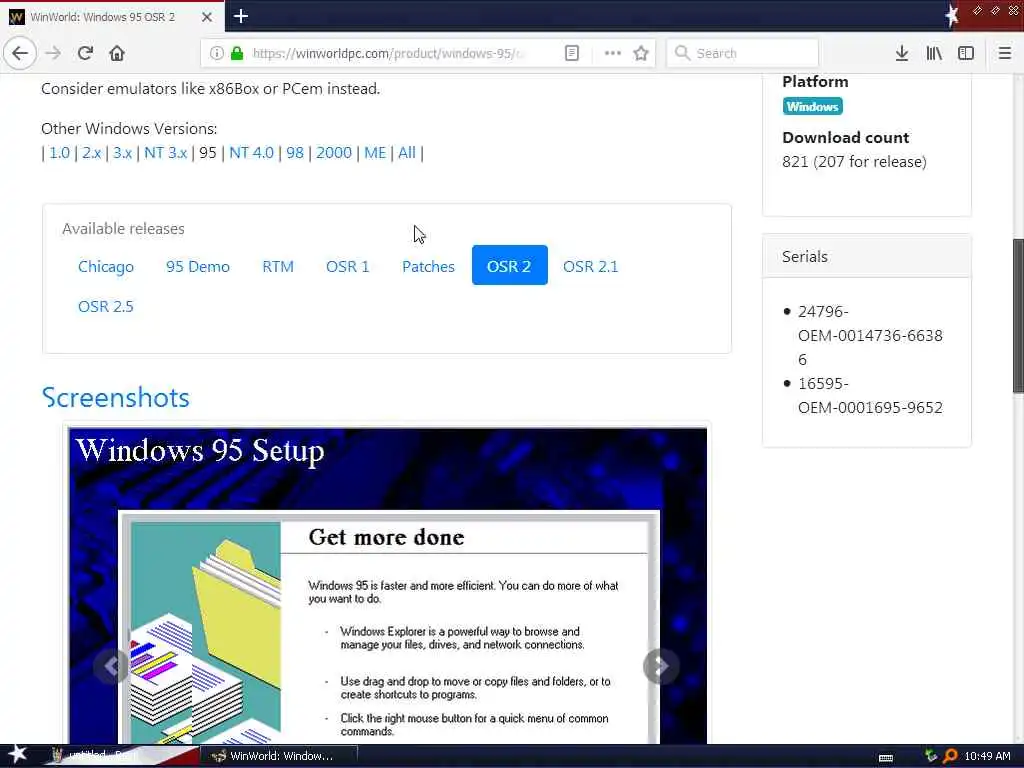Show next screenshot with right arrow

pos(660,665)
